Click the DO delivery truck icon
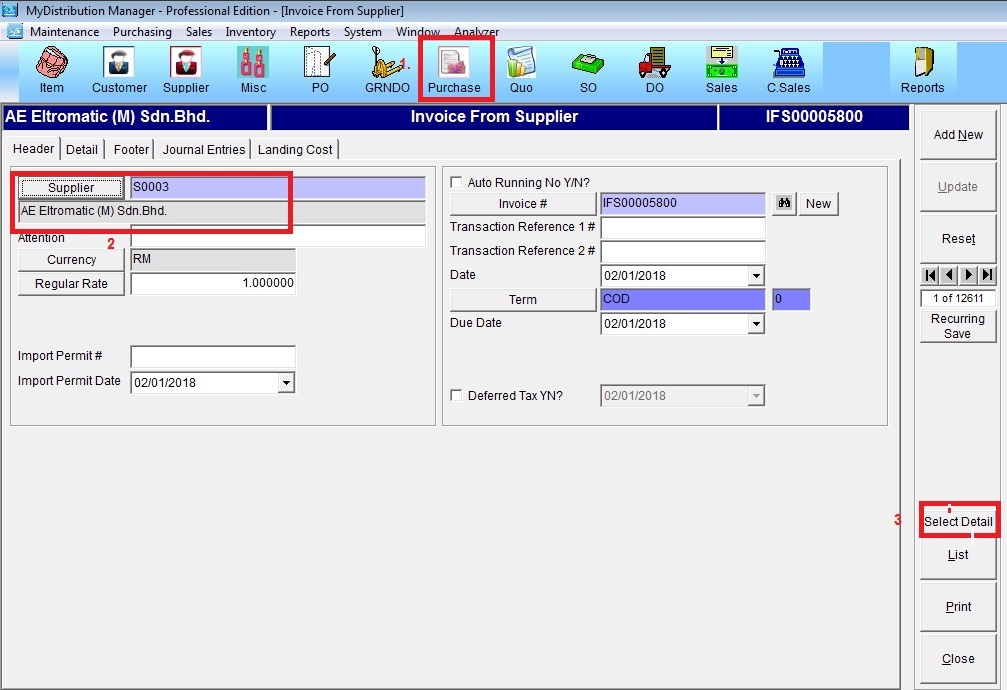1007x690 pixels. 654,70
